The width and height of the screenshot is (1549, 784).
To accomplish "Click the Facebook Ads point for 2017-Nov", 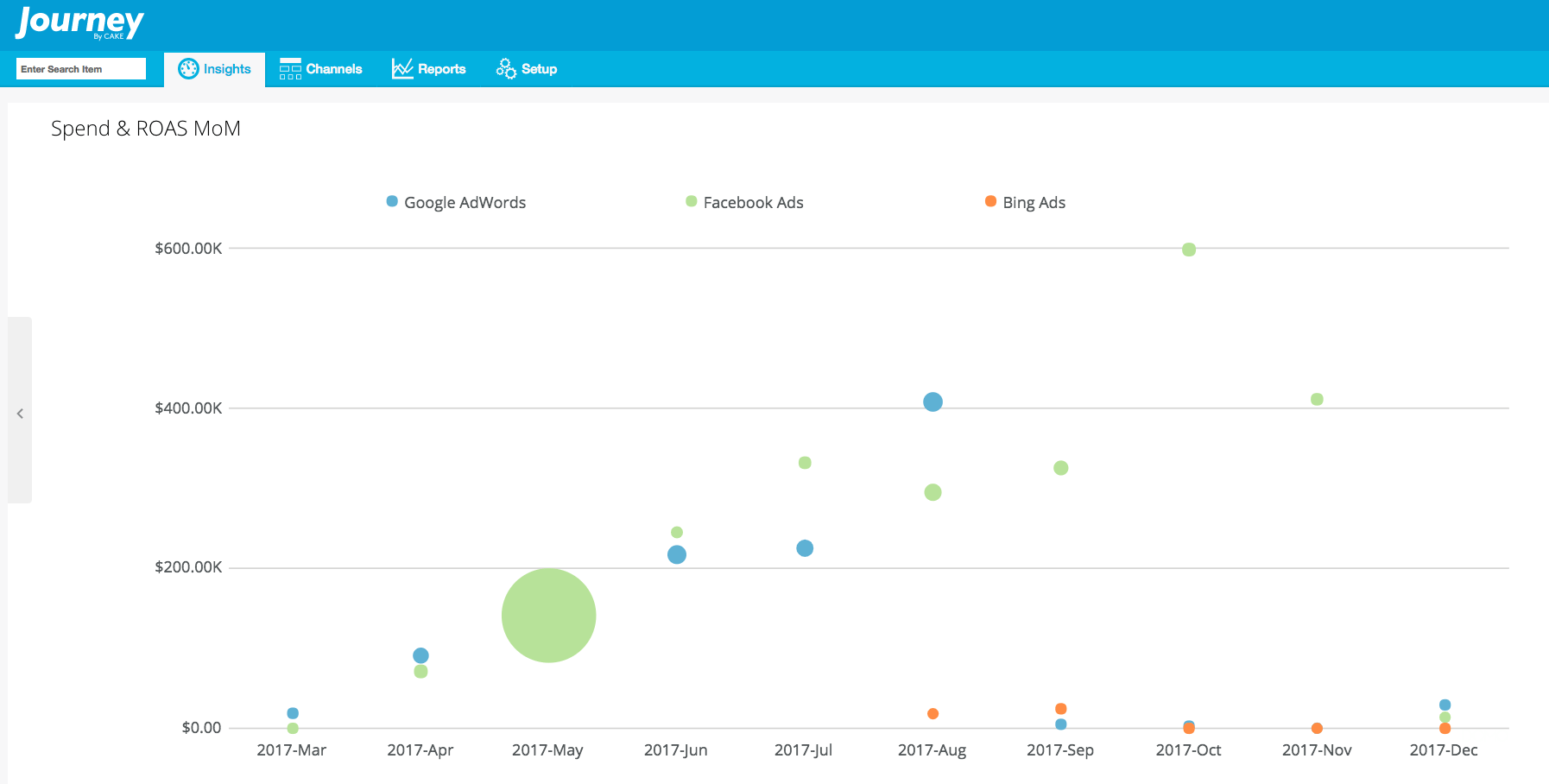I will click(1317, 399).
